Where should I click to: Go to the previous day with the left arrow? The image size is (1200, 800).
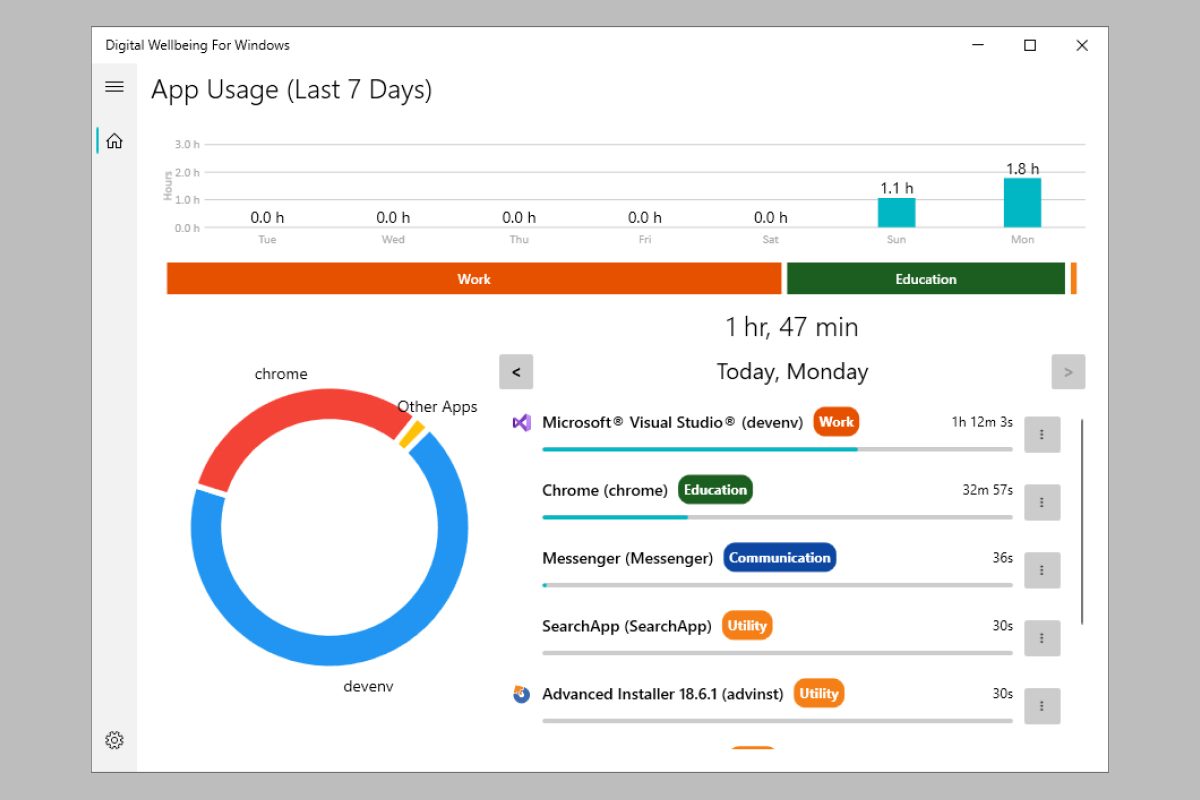pyautogui.click(x=516, y=371)
